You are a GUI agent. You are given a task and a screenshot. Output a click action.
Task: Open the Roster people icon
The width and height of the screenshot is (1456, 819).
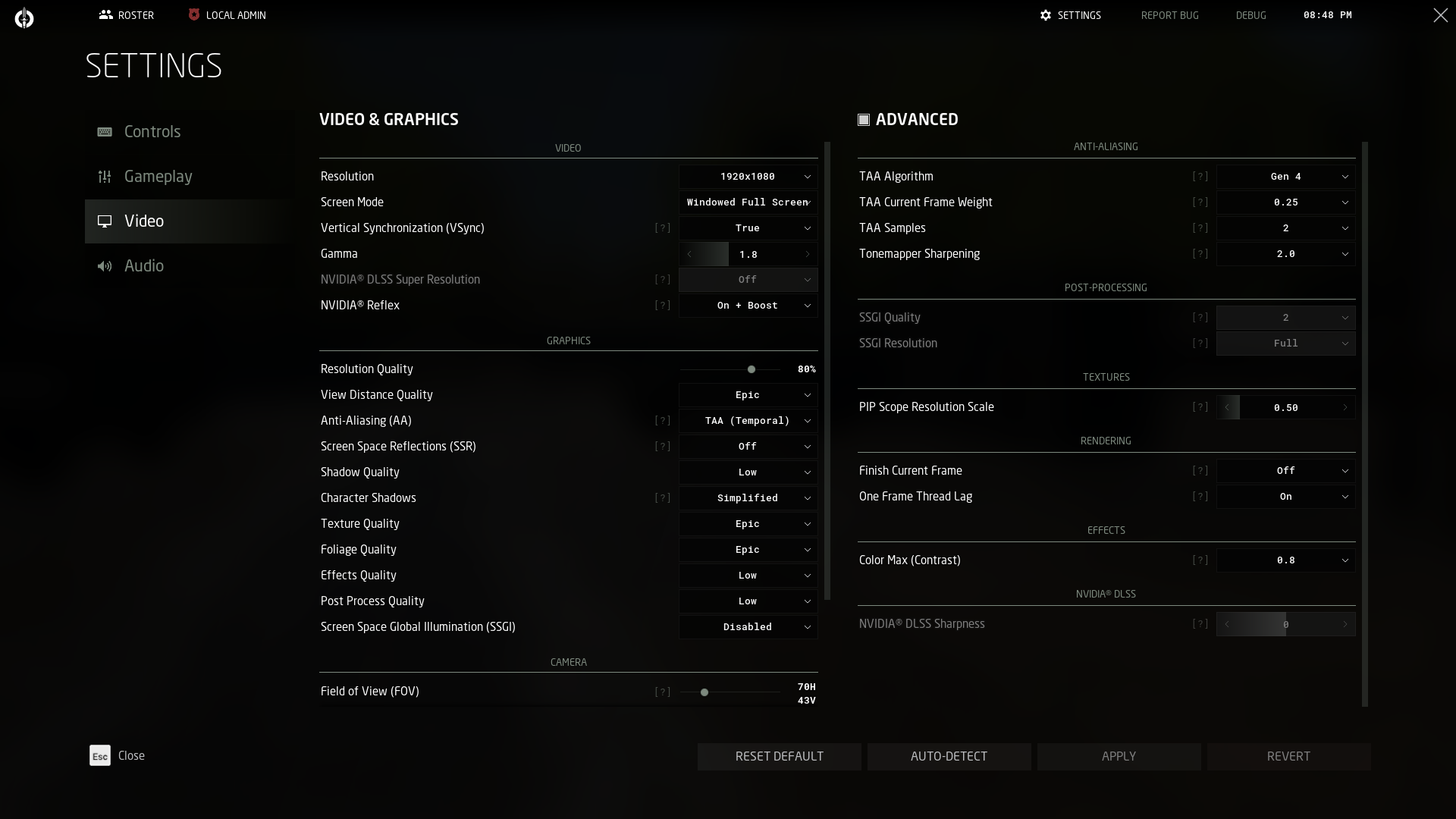(106, 14)
